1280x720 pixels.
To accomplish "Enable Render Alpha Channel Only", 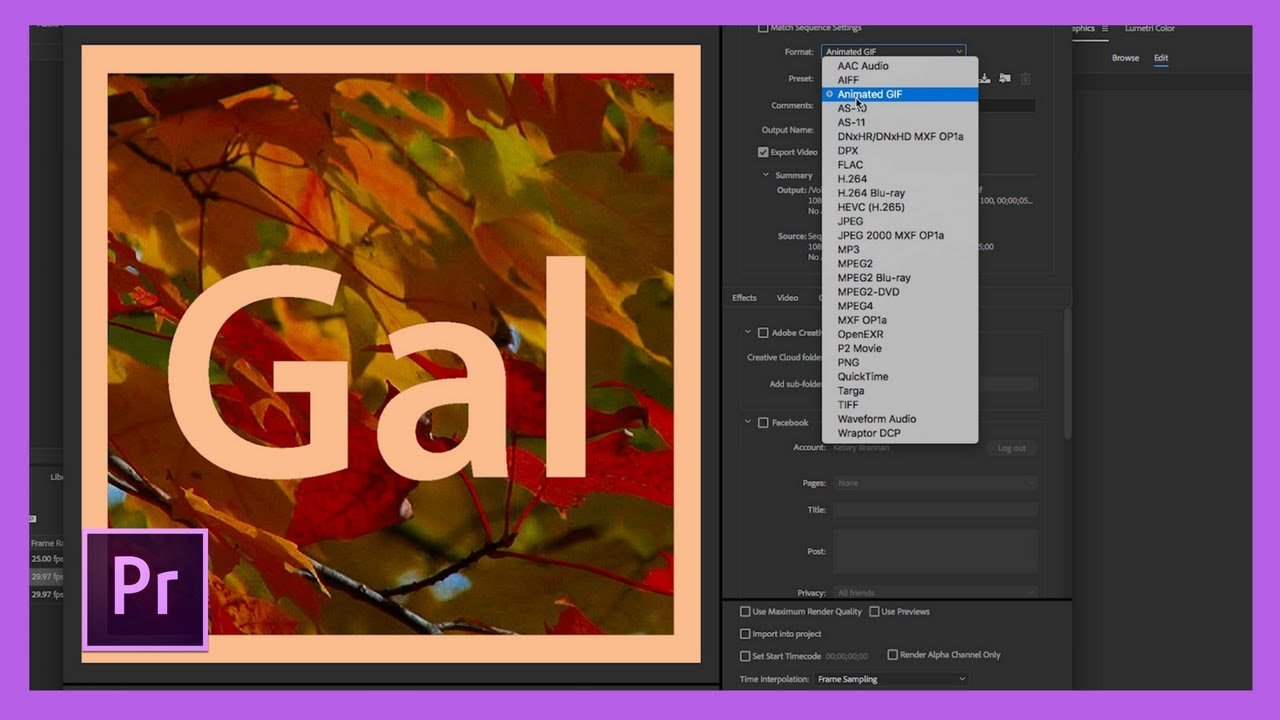I will [892, 654].
